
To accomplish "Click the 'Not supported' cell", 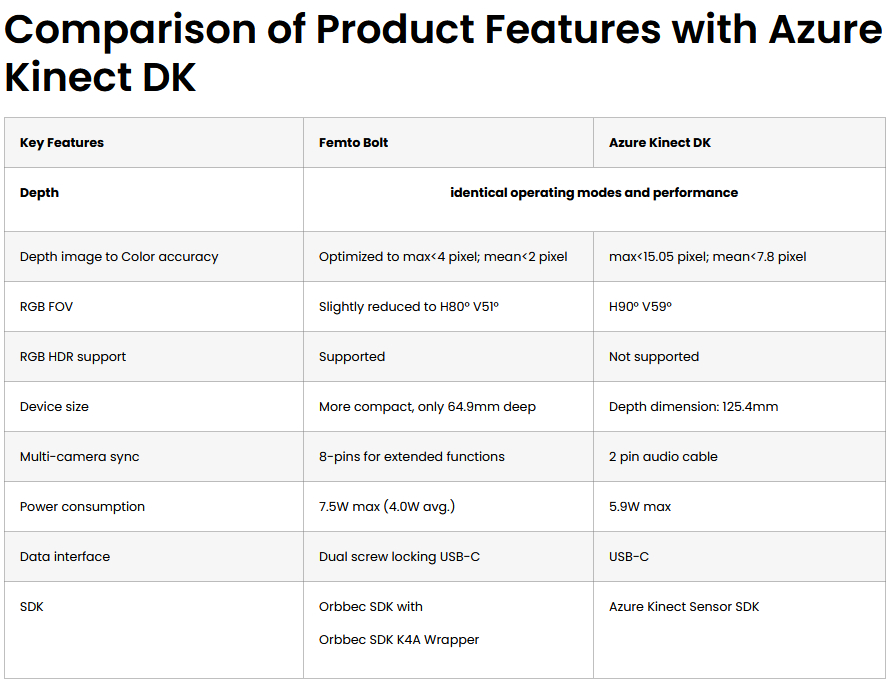I will coord(654,357).
